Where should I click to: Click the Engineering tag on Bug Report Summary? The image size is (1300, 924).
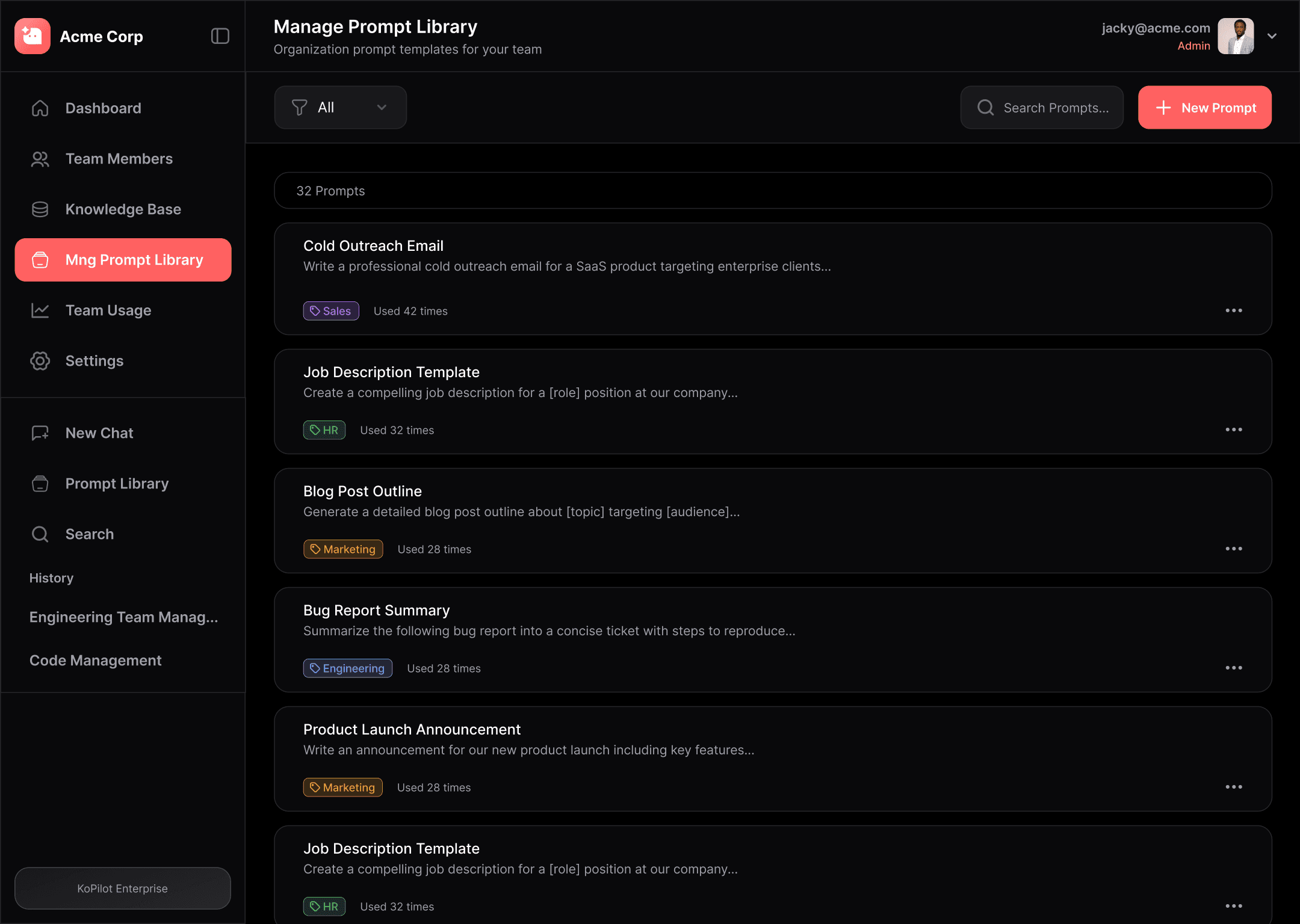pos(347,668)
